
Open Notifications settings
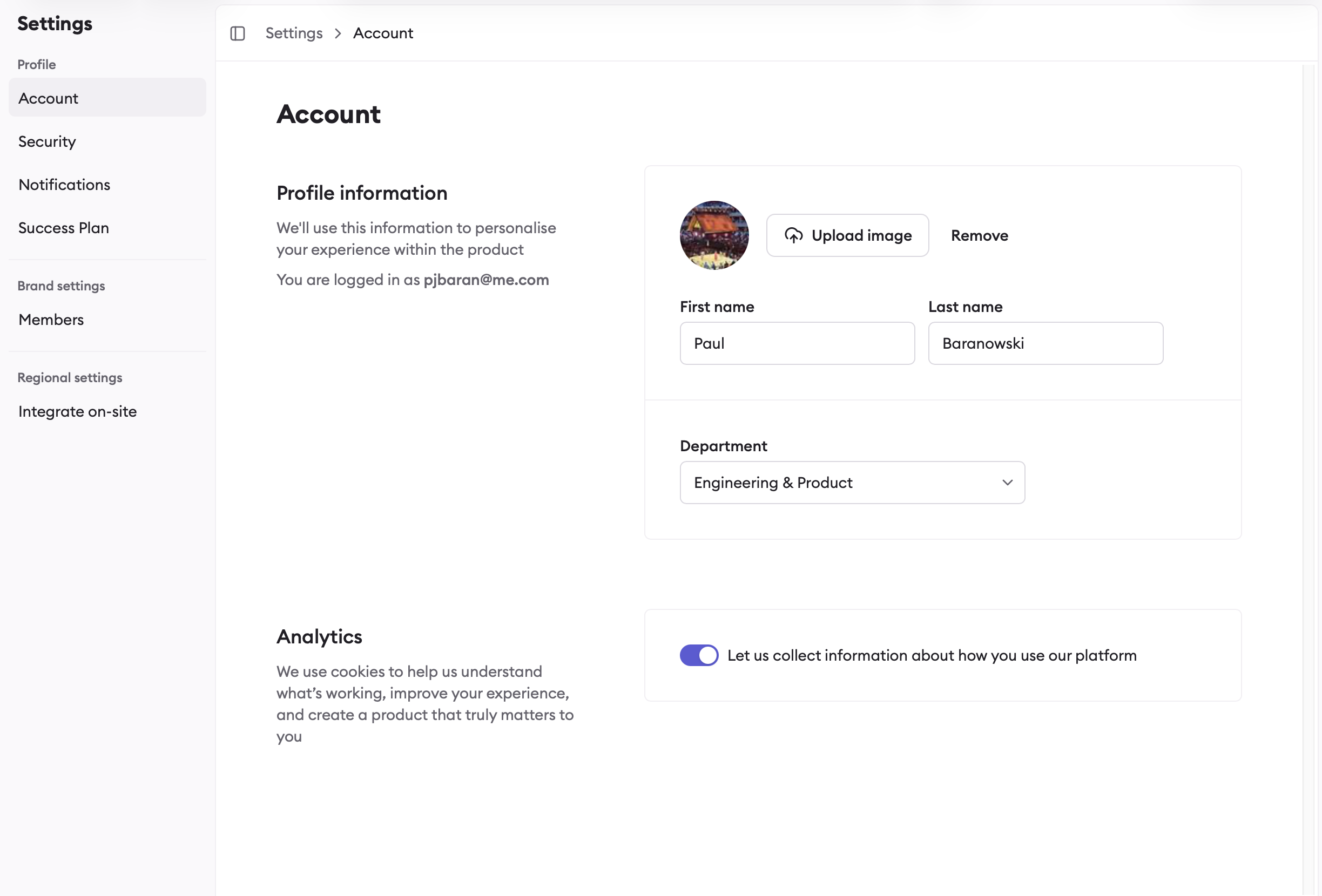pyautogui.click(x=64, y=184)
